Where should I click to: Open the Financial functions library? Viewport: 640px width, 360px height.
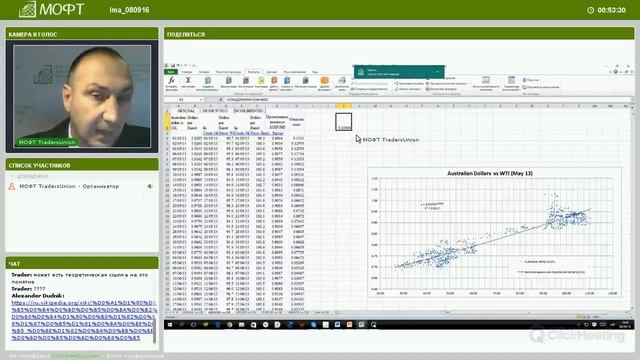point(229,82)
